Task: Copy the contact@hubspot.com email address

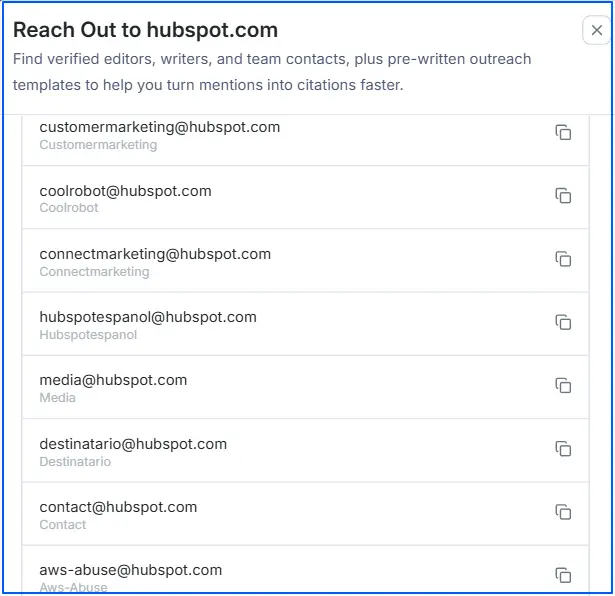Action: [563, 512]
